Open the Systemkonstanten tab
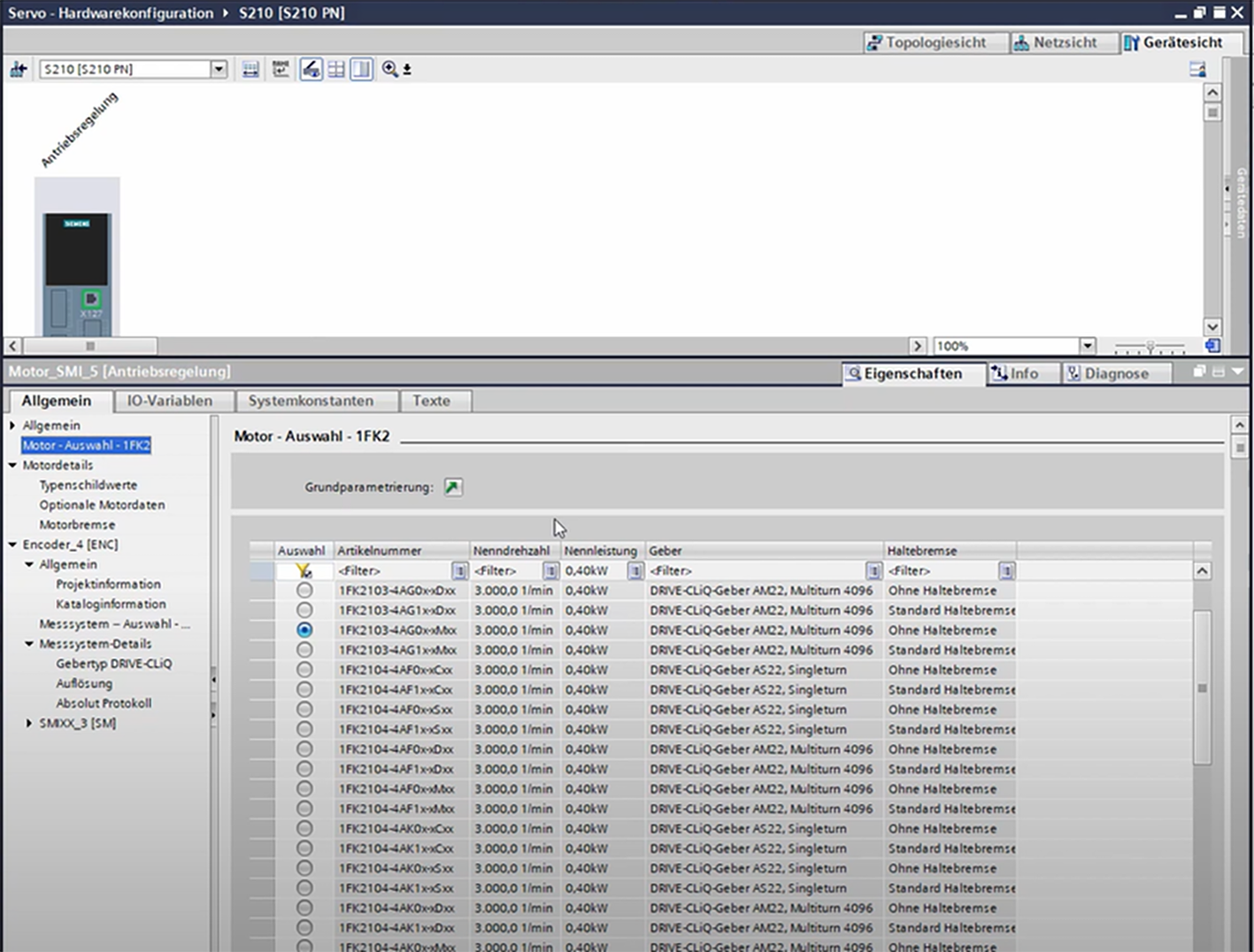This screenshot has width=1254, height=952. [x=311, y=401]
